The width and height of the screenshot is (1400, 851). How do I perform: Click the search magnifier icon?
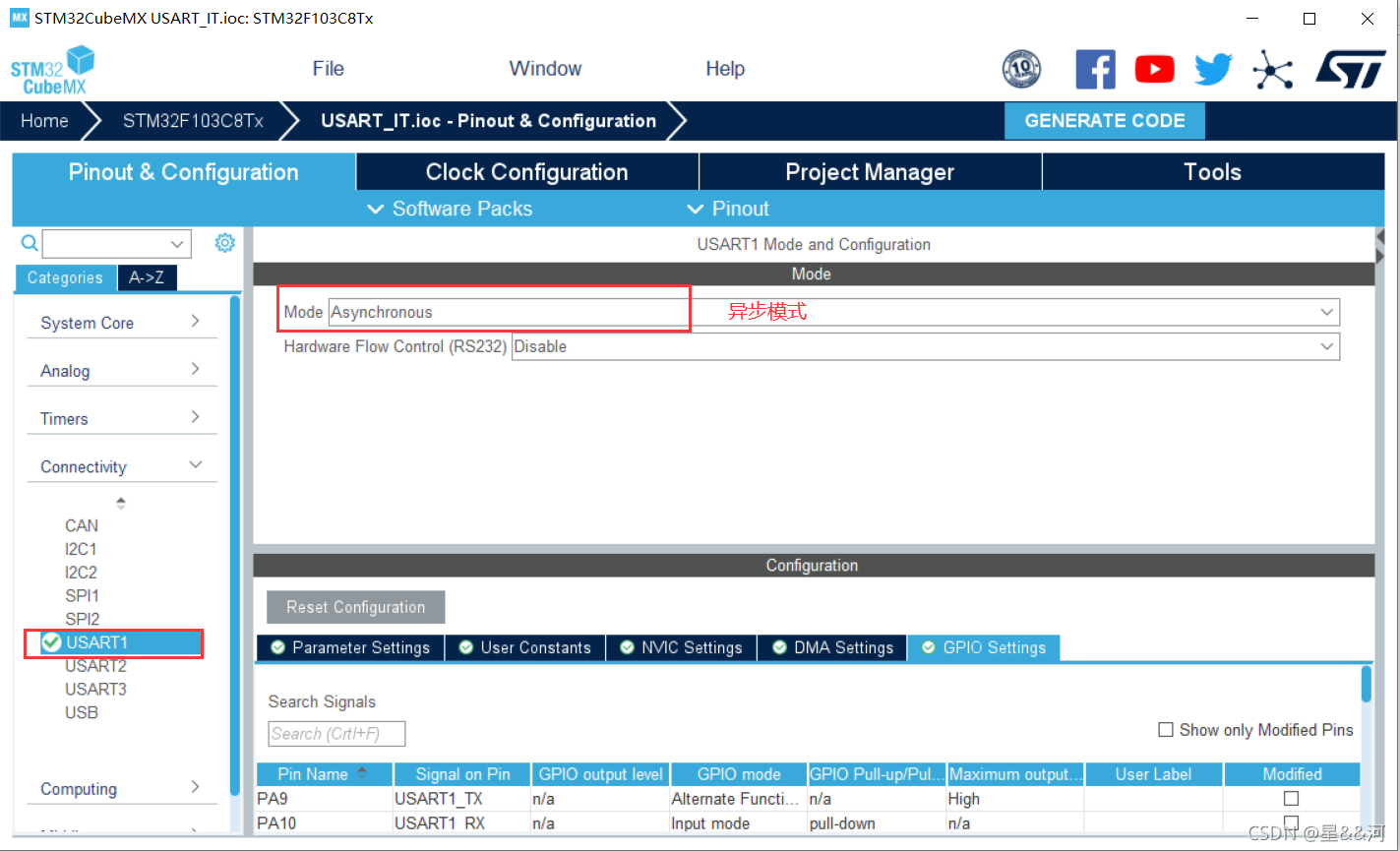pos(30,243)
